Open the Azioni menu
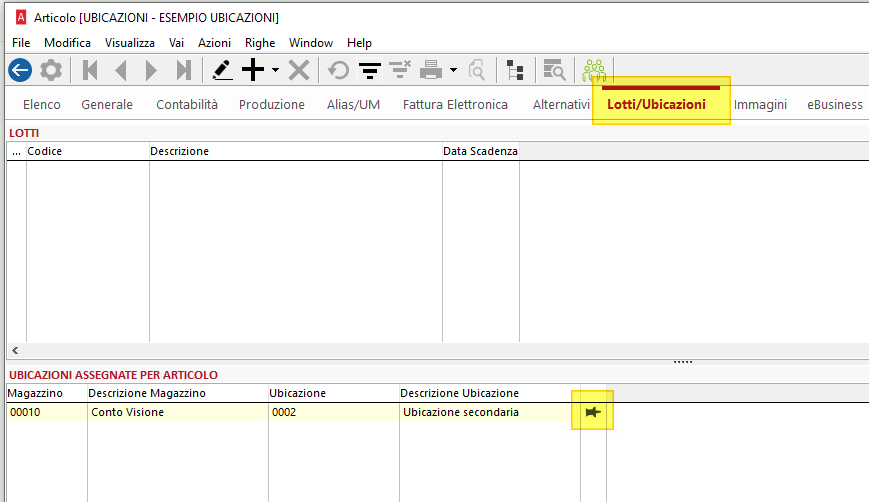The image size is (869, 502). click(x=214, y=43)
